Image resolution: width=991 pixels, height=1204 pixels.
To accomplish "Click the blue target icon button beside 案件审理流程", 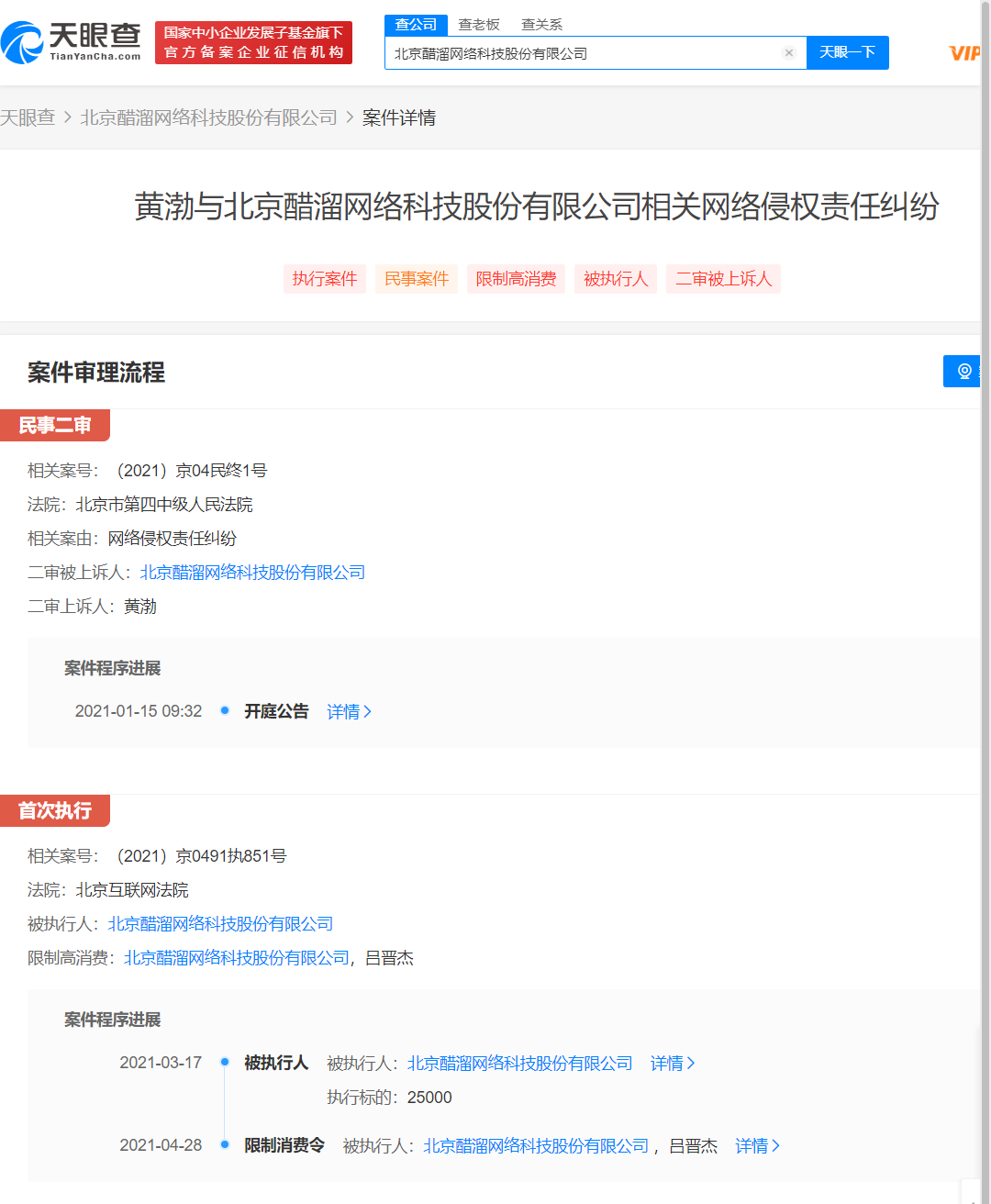I will (x=963, y=371).
